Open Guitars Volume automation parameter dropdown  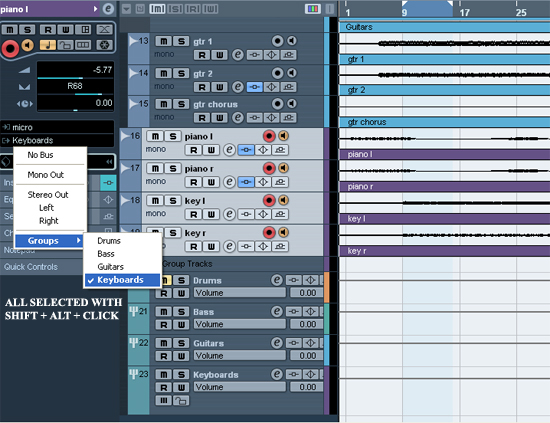240,356
